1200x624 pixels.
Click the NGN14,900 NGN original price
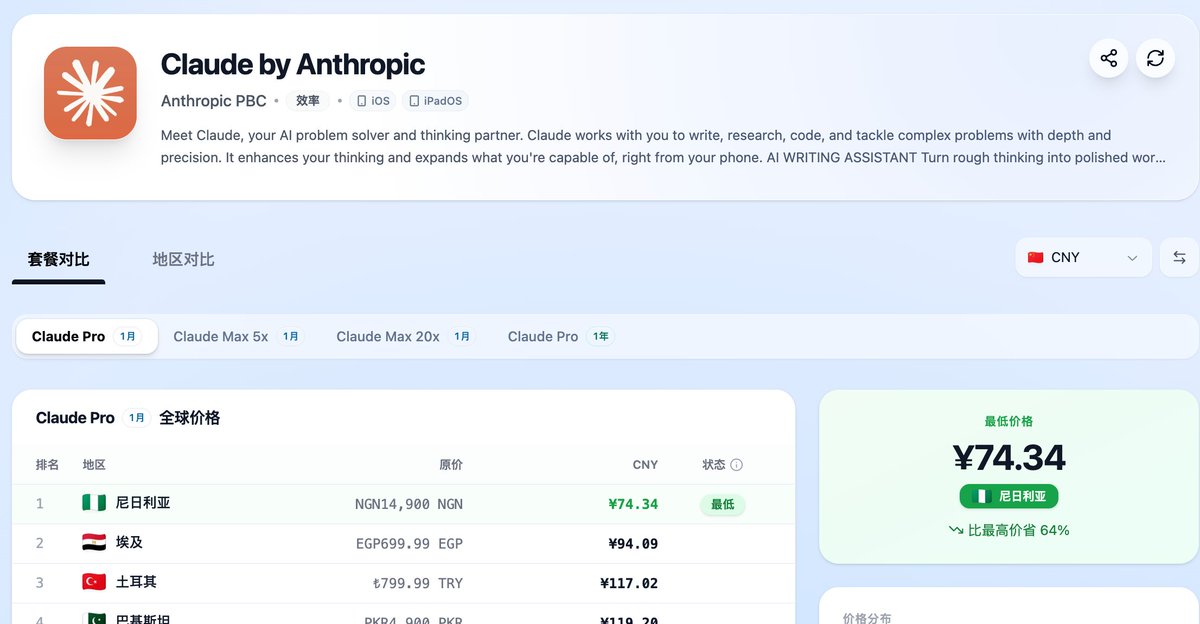pos(409,504)
